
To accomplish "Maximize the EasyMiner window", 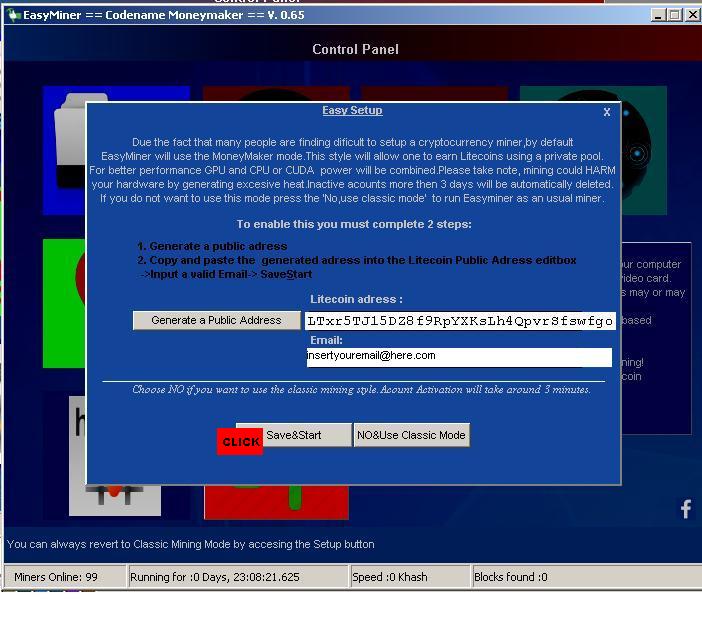I will (675, 15).
